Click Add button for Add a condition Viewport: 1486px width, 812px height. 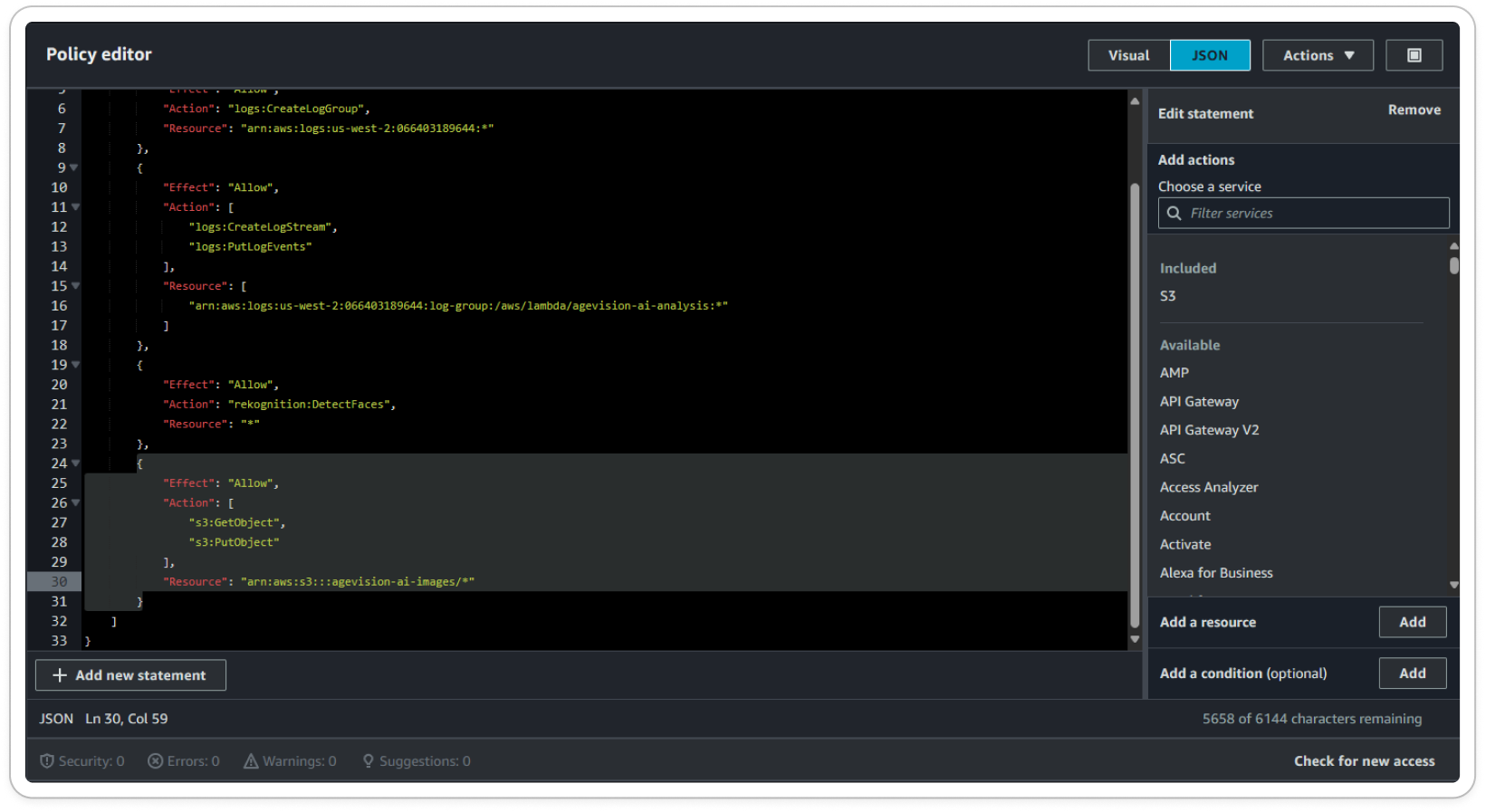[1412, 673]
